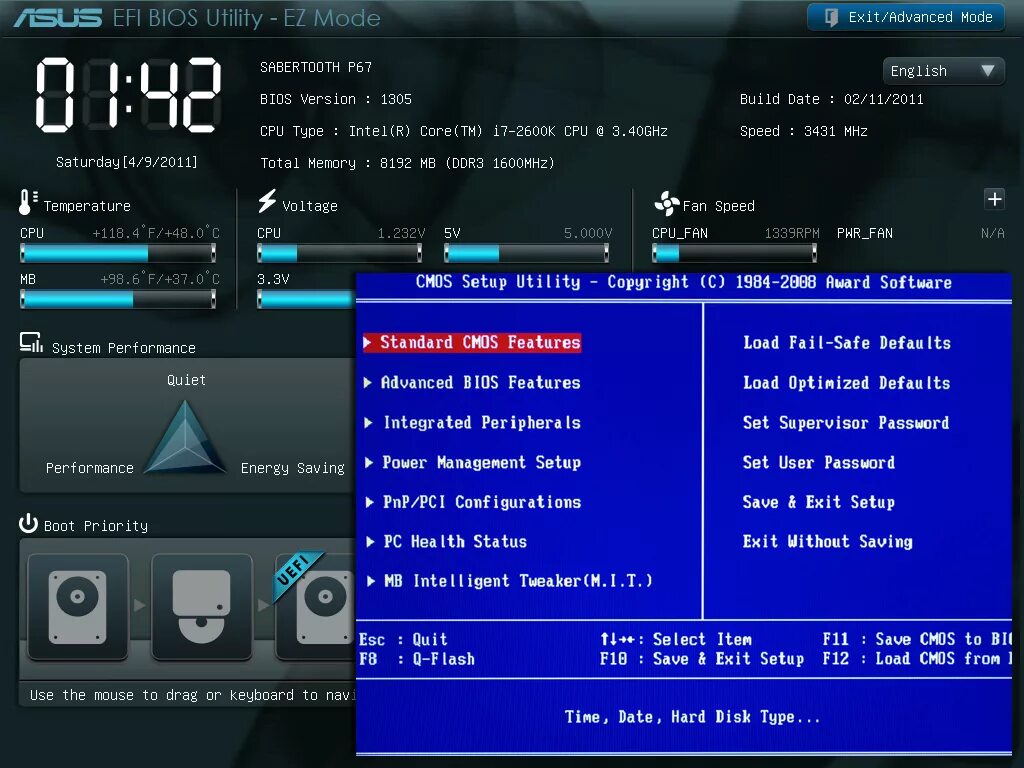Select the first hard disk boot device
Screen dimensions: 1024x768
[x=78, y=607]
